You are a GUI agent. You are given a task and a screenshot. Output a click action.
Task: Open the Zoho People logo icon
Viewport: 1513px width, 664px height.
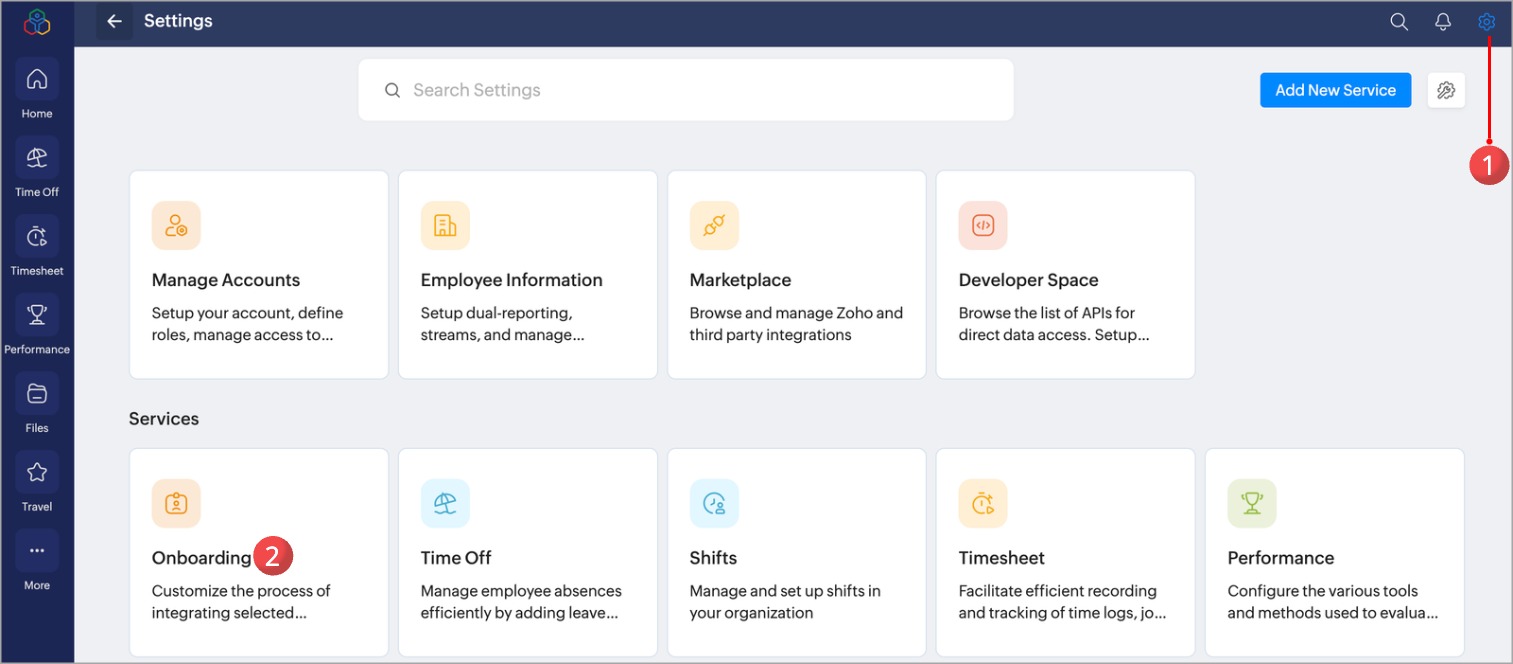[37, 21]
